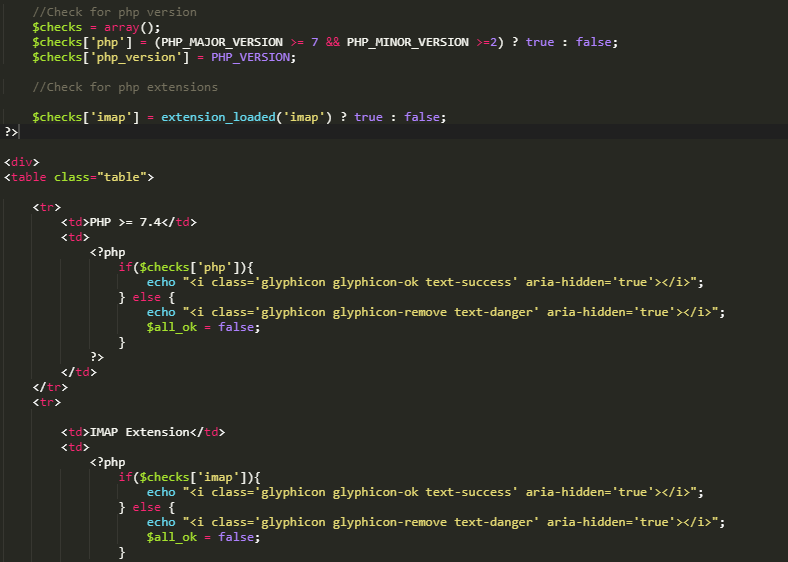This screenshot has height=562, width=788.
Task: Click the if($checks['php']){ condition
Action: point(186,267)
